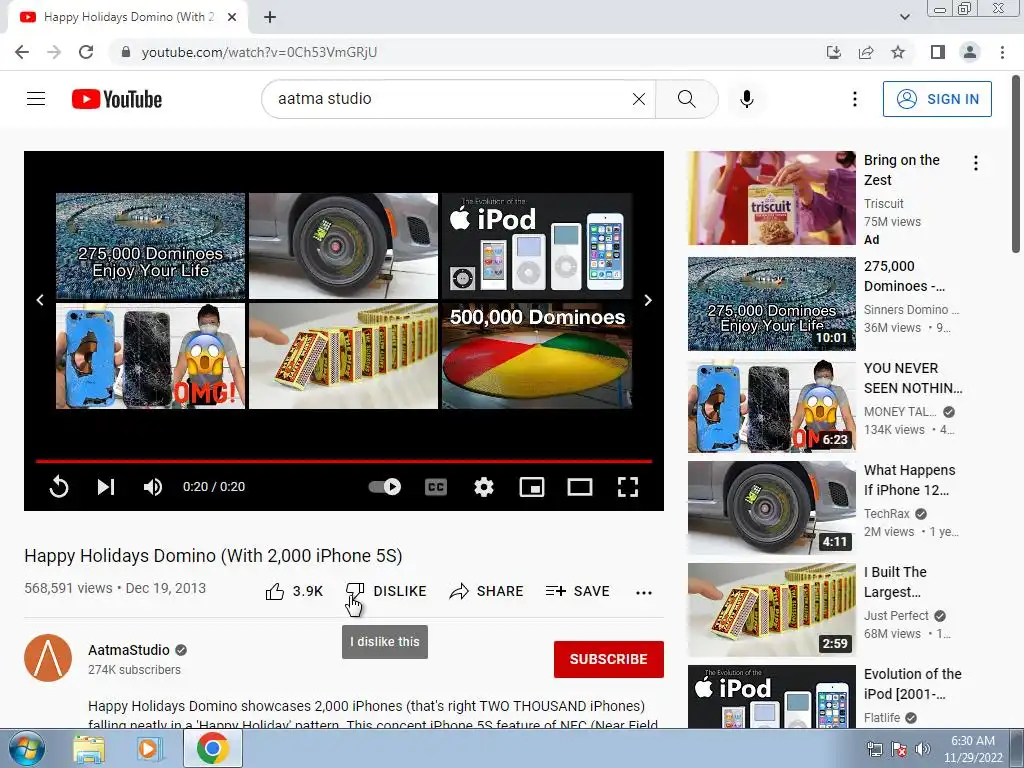The image size is (1024, 768).
Task: Open the AatmaStudio channel avatar
Action: pos(48,658)
